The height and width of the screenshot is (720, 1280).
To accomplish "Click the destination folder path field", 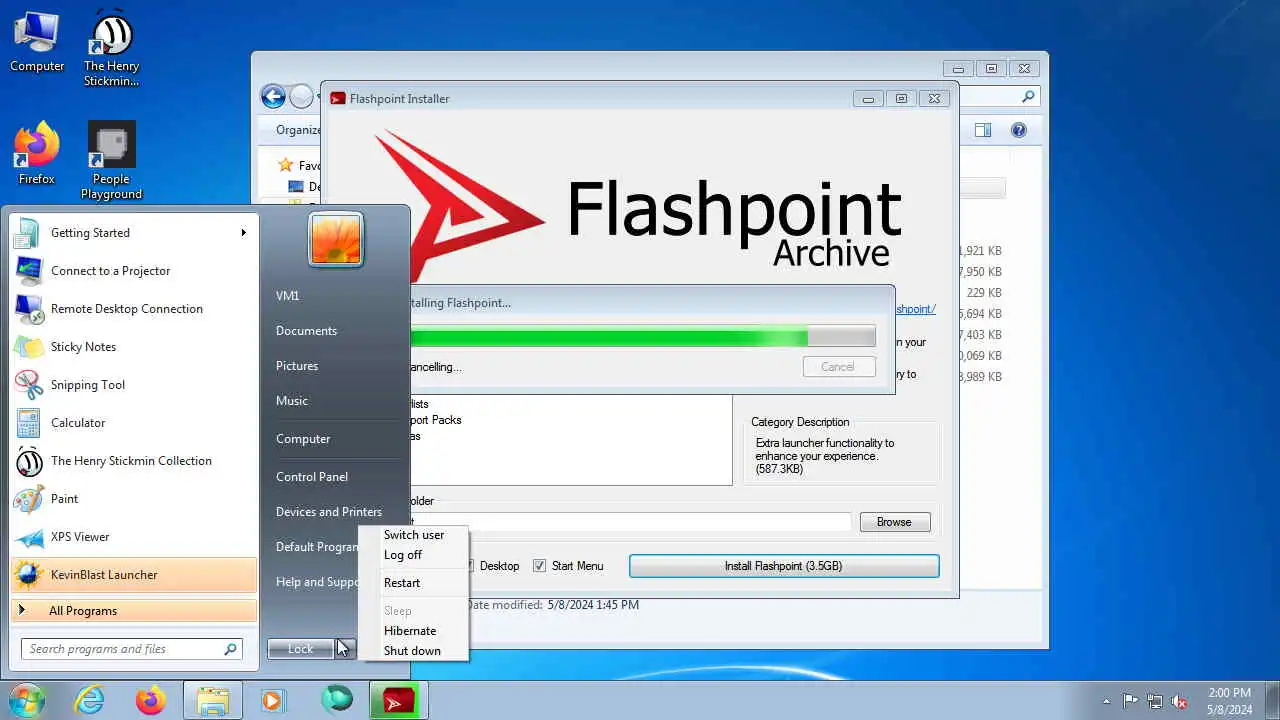I will (630, 522).
